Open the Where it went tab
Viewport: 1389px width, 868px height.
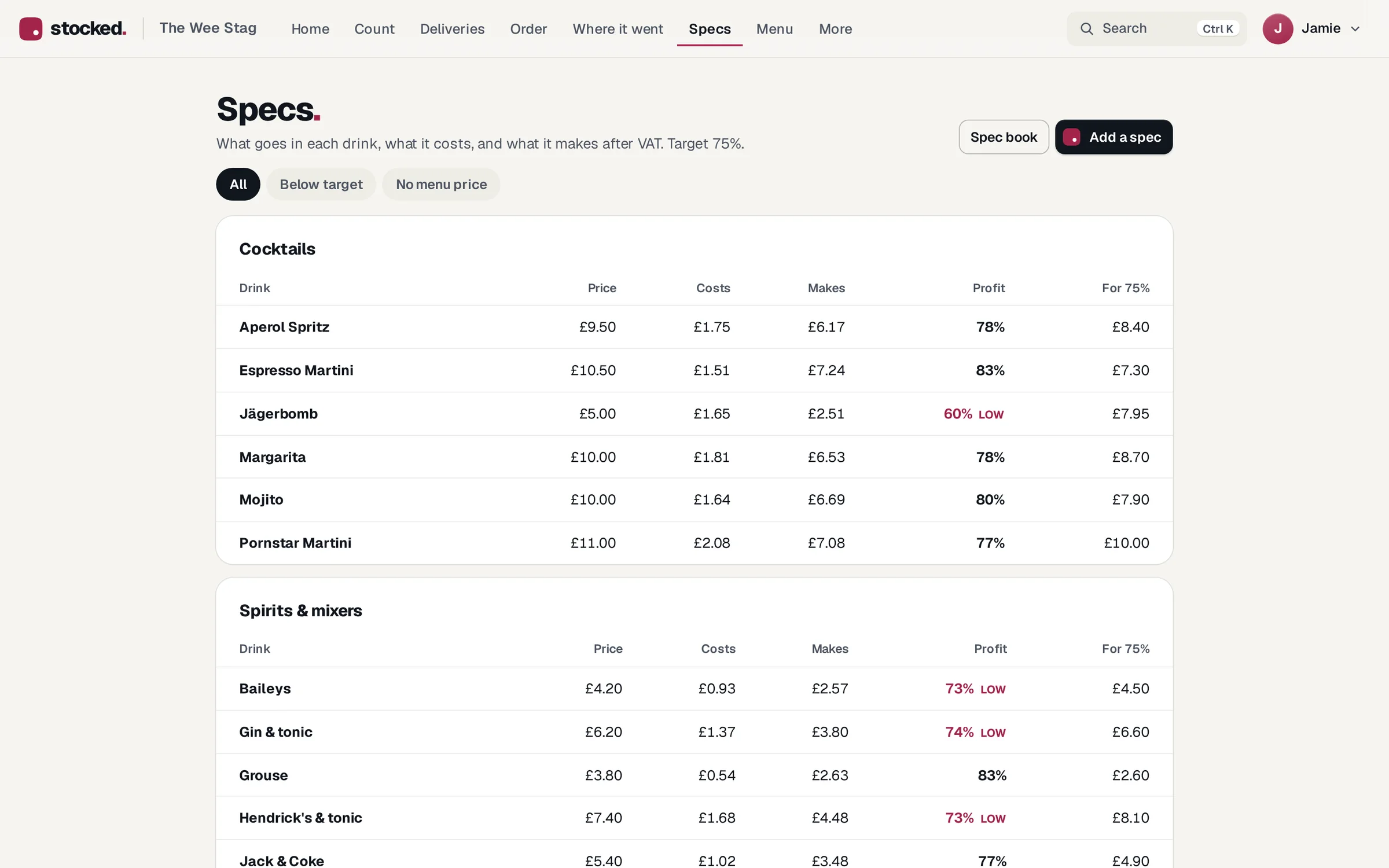pos(618,29)
